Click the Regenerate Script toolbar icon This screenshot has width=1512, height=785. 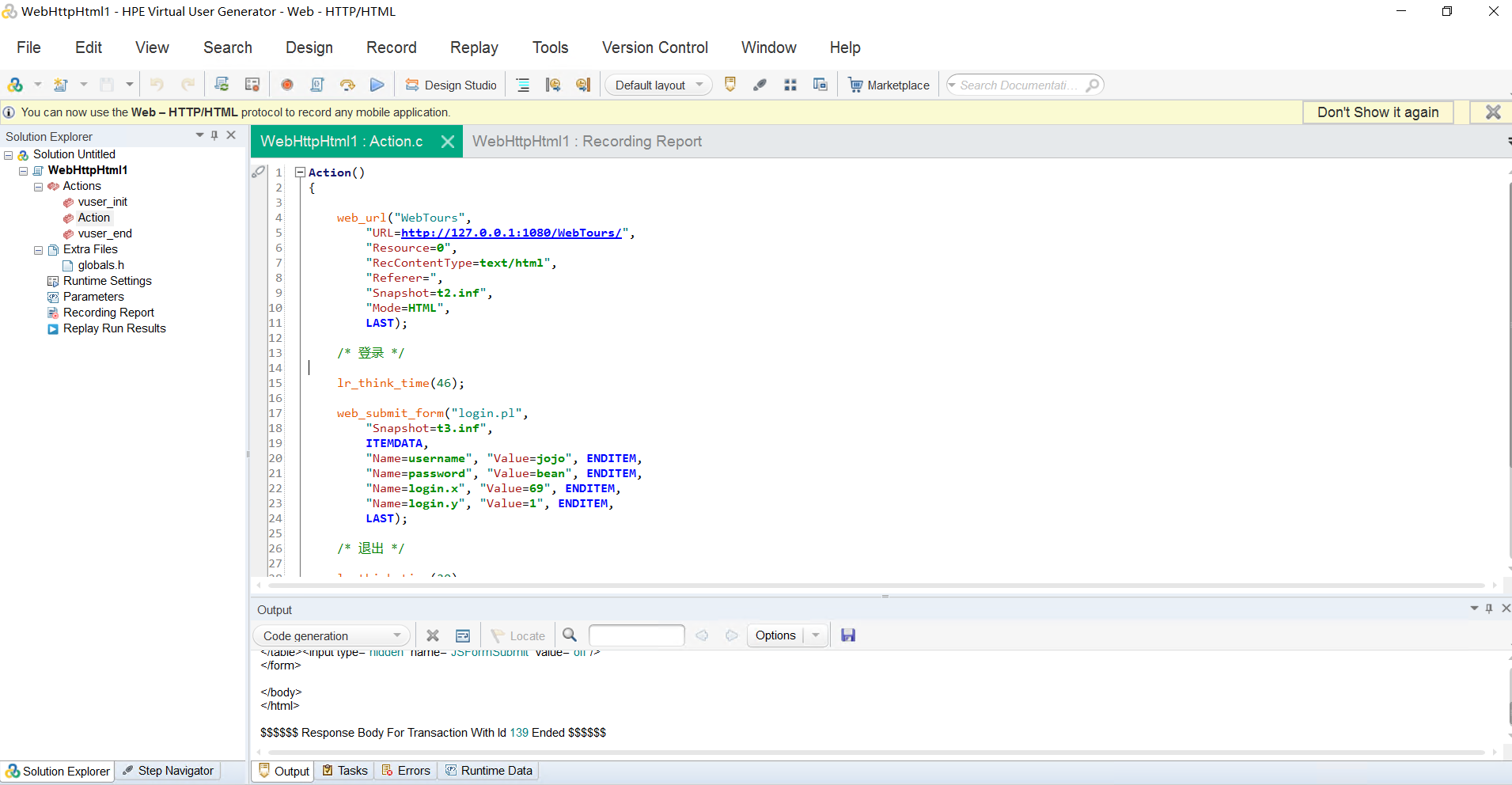point(222,85)
